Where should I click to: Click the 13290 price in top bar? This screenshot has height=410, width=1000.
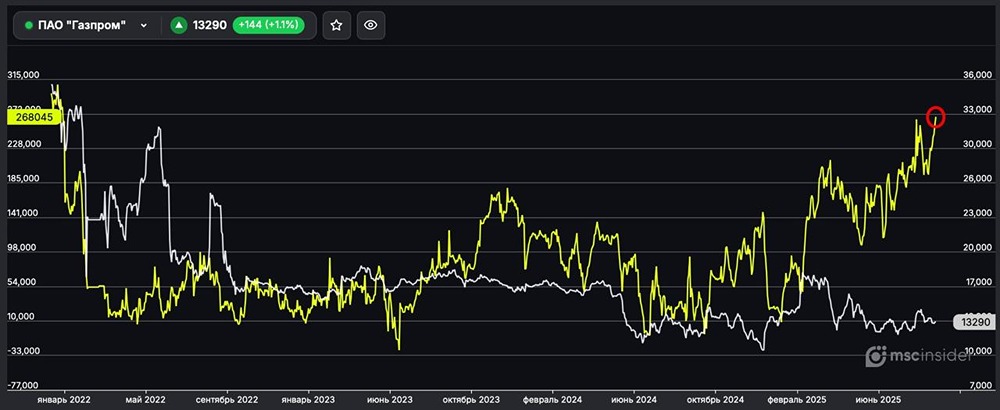(210, 25)
